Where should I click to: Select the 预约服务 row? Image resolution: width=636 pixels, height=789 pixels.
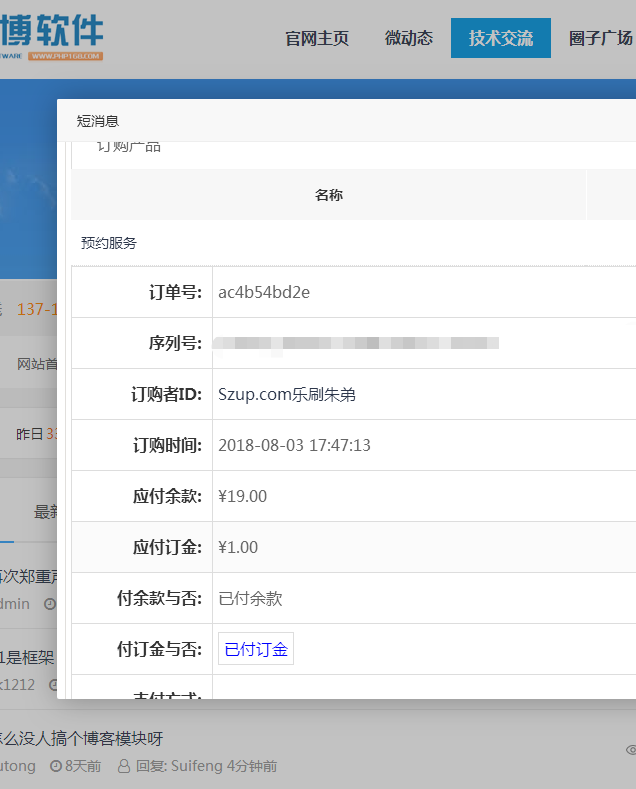tap(109, 243)
